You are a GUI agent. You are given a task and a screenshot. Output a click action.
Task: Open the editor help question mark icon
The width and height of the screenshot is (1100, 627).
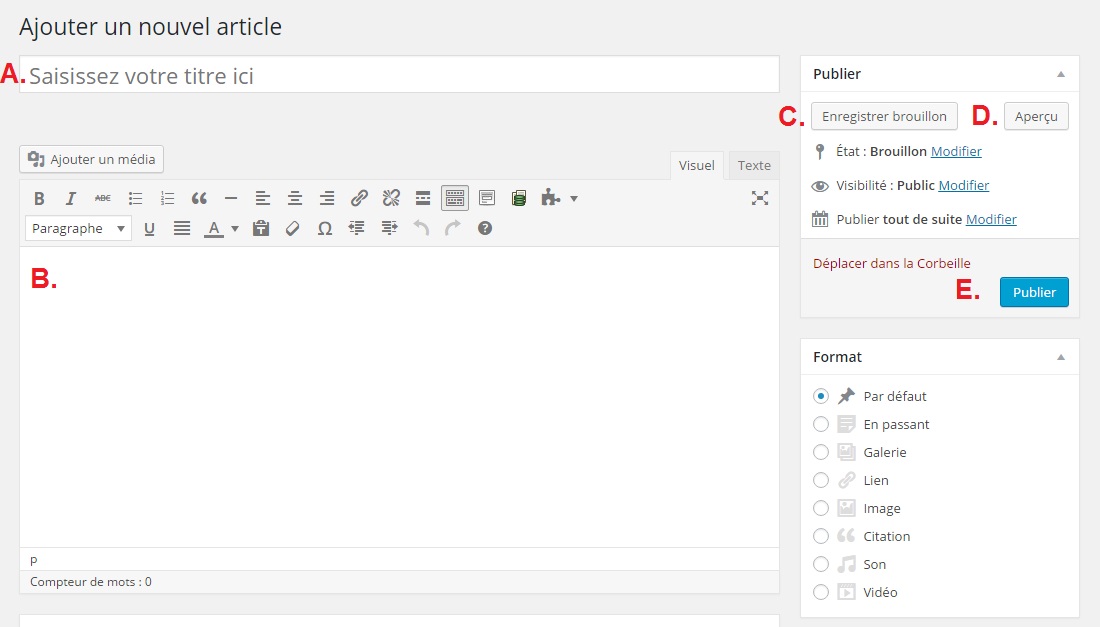tap(485, 228)
